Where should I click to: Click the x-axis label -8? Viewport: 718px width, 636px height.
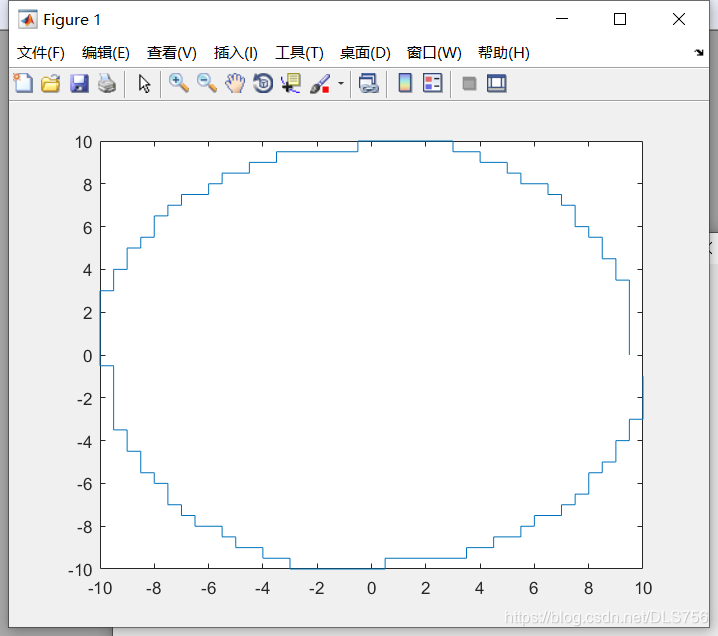153,588
